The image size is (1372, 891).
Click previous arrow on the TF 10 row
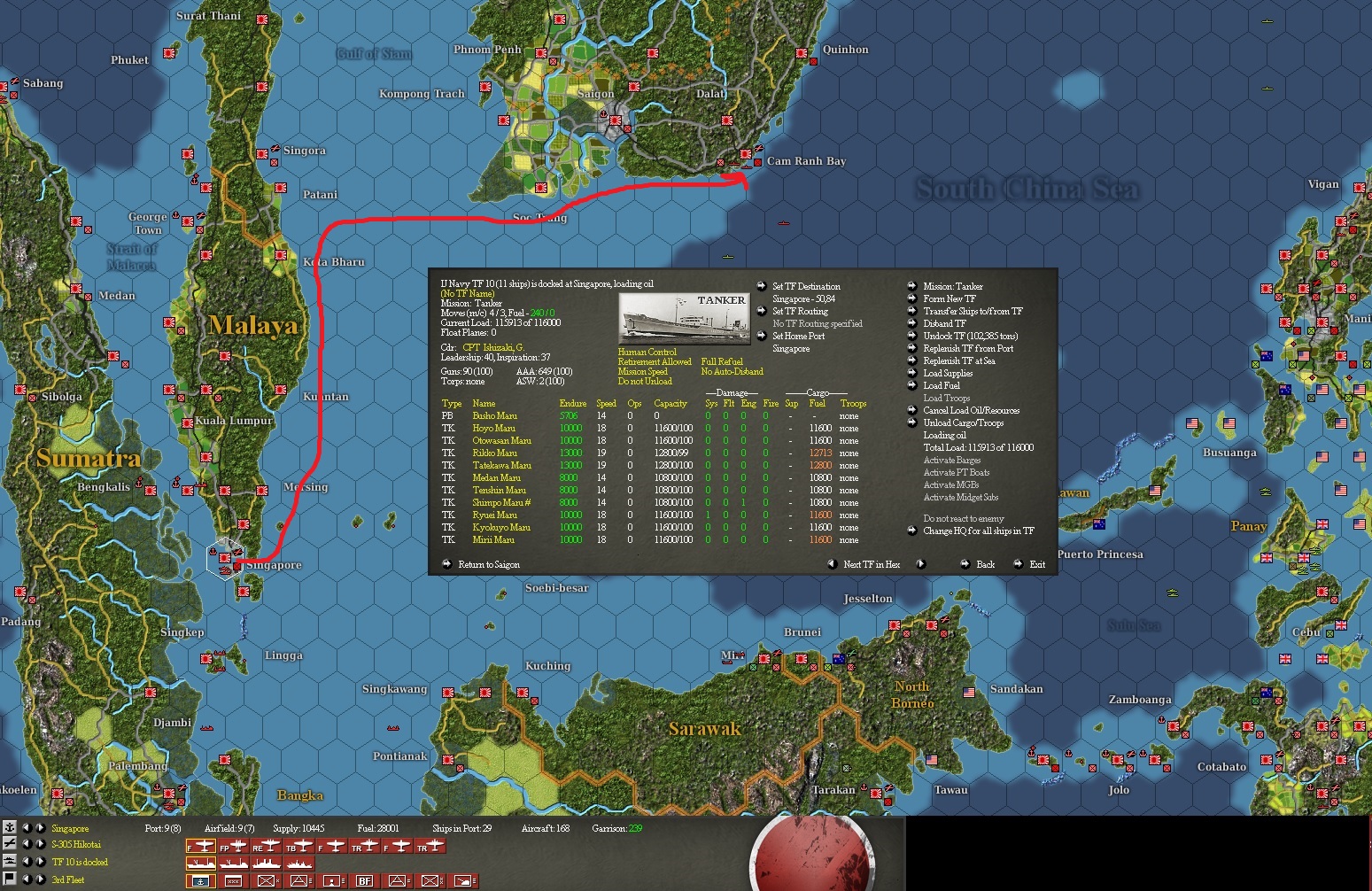pyautogui.click(x=27, y=862)
